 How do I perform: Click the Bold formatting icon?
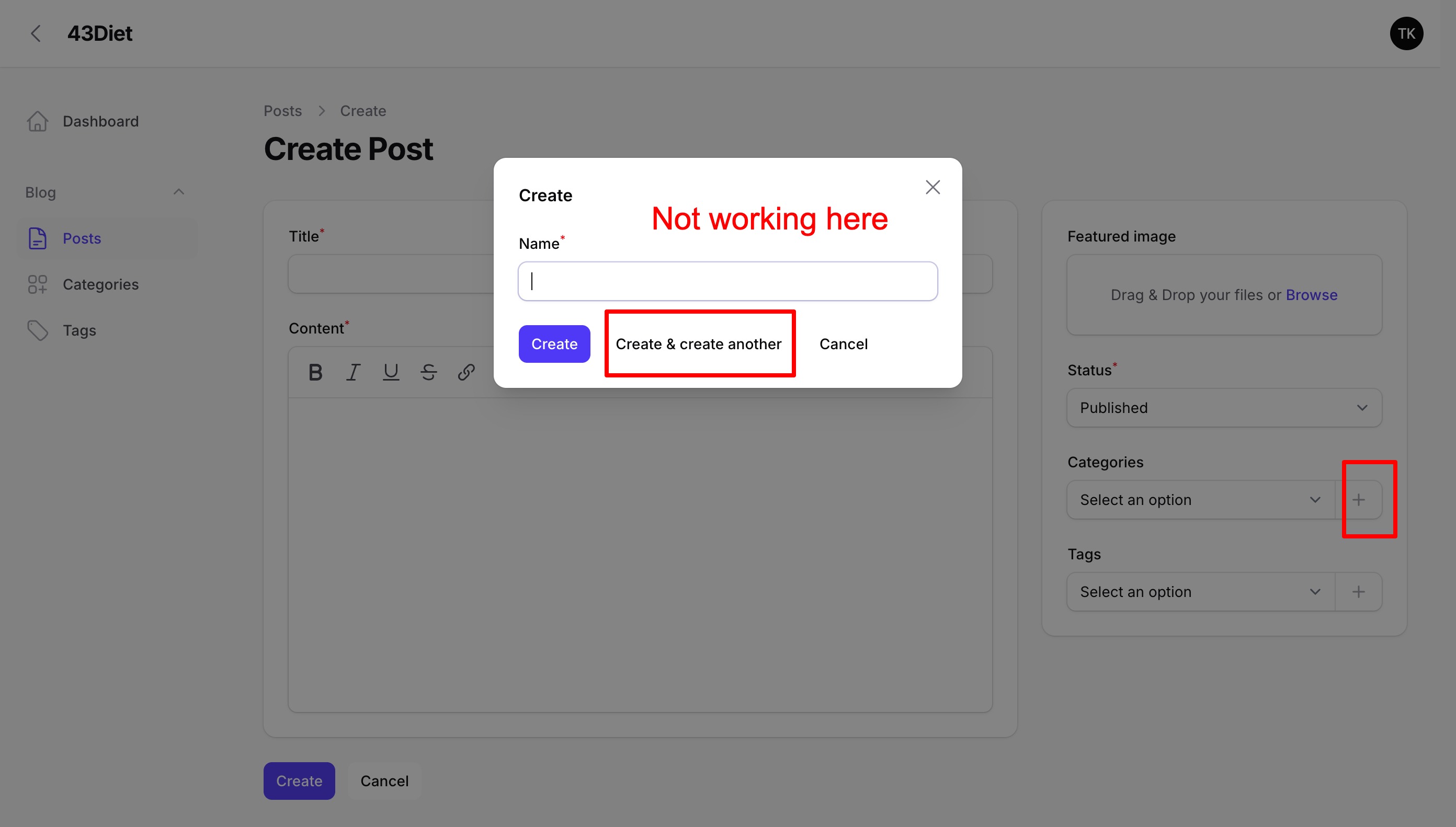point(315,372)
